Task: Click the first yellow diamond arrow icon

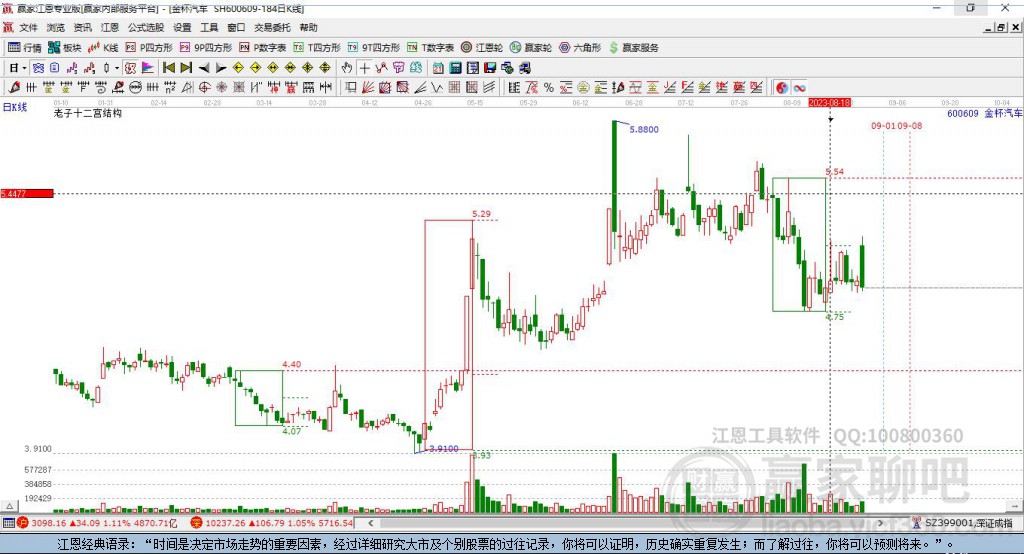Action: click(x=238, y=68)
